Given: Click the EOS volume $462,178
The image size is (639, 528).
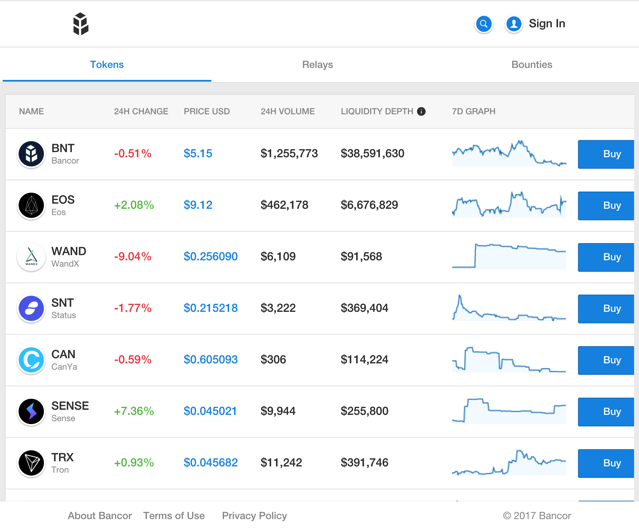Looking at the screenshot, I should [x=284, y=205].
